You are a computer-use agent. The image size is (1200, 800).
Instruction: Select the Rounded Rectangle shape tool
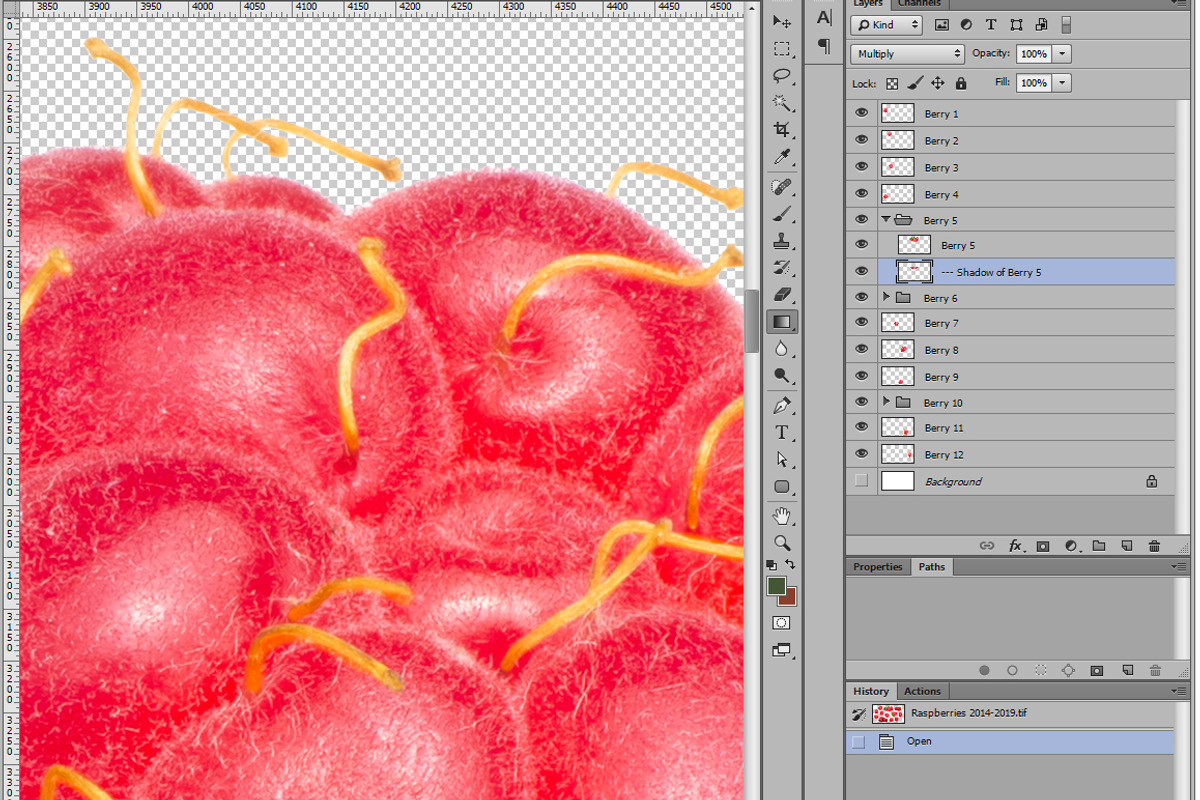pos(782,487)
